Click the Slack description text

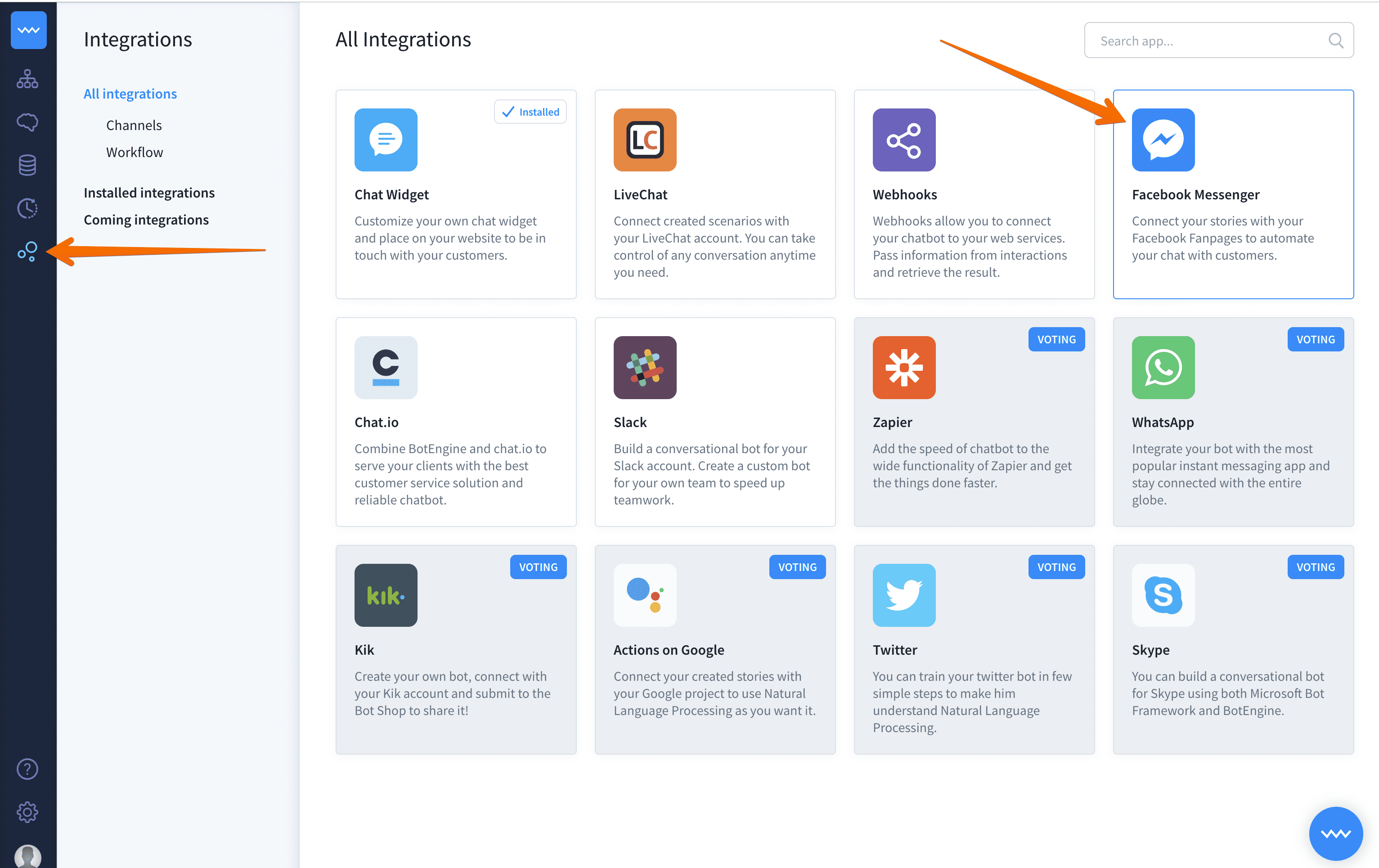pos(712,475)
